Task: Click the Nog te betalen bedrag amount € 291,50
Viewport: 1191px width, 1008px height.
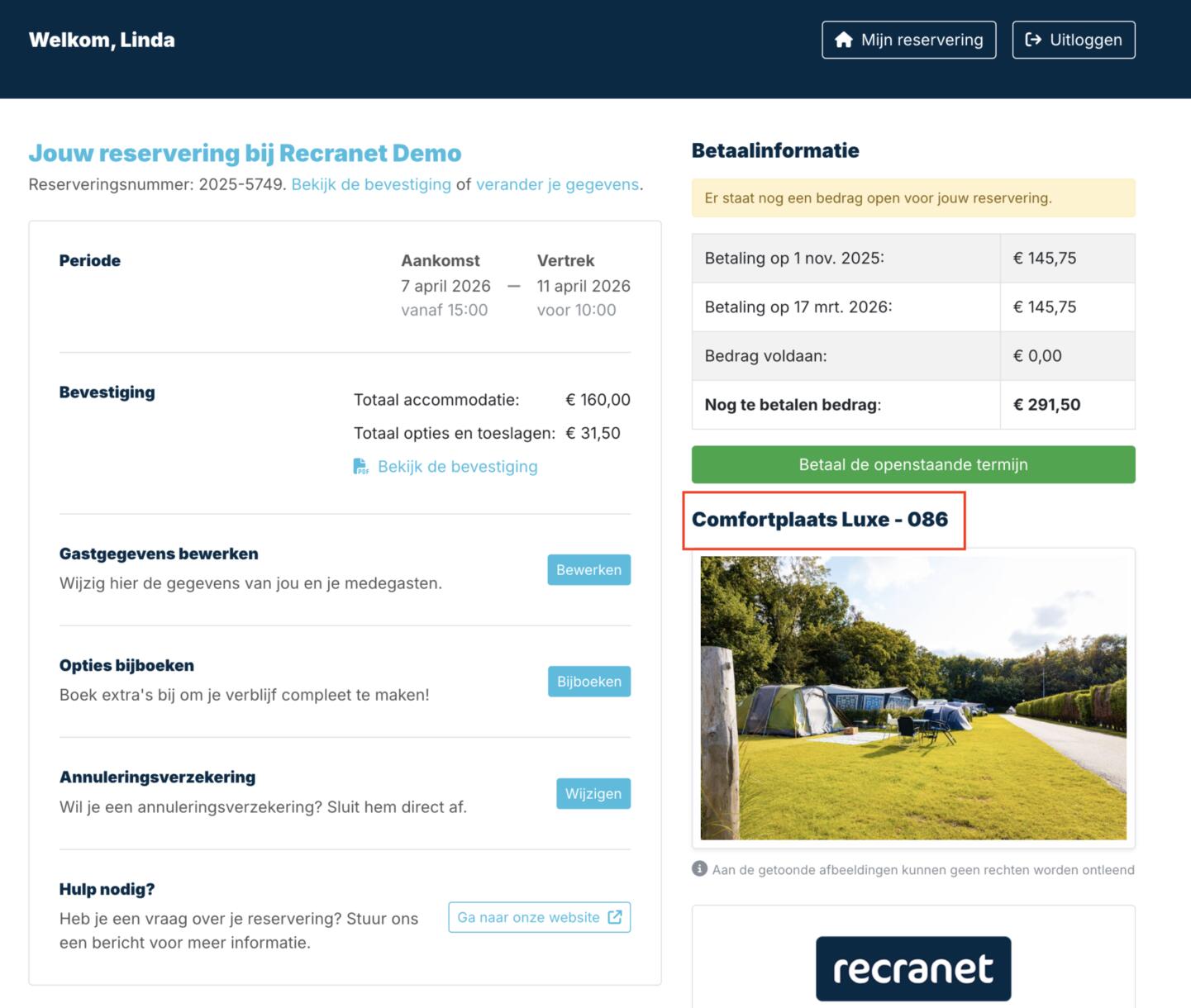Action: (x=1046, y=405)
